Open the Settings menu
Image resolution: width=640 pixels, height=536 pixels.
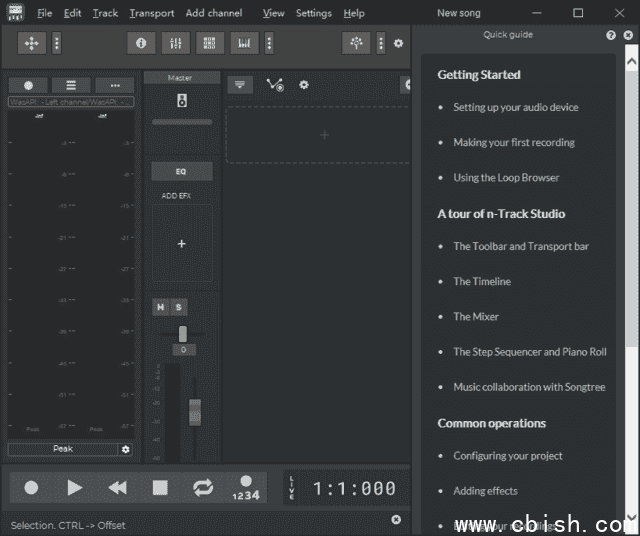pyautogui.click(x=314, y=13)
